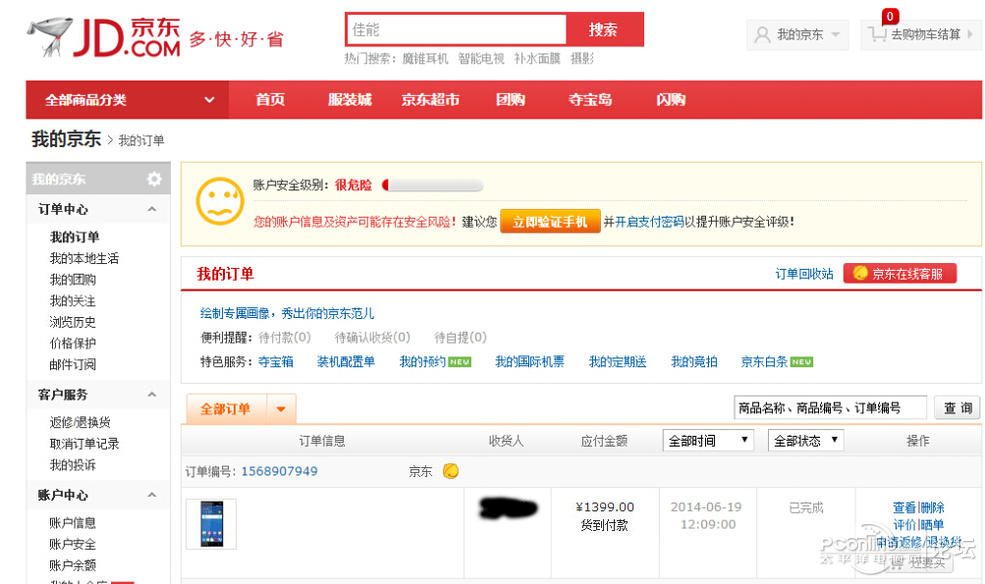Image resolution: width=985 pixels, height=584 pixels.
Task: Open the 绘制专属画像 promotional link
Action: coord(287,313)
